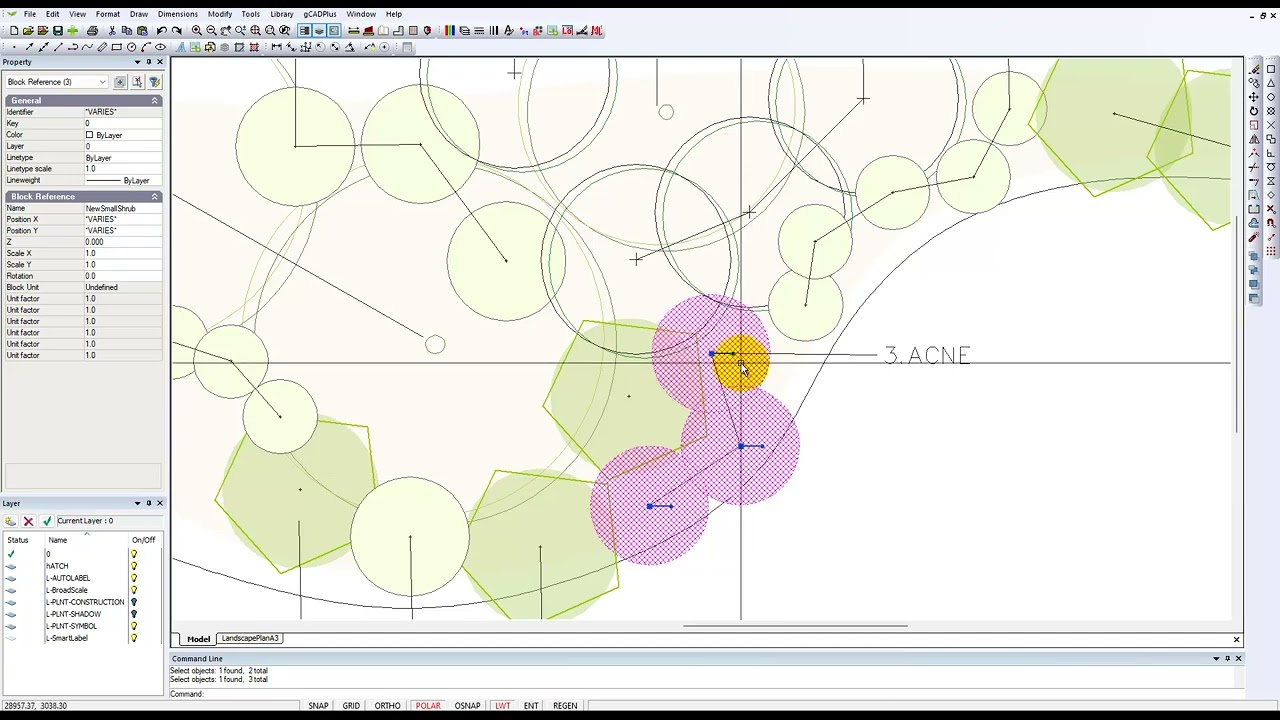Toggle hATCH layer light bulb
This screenshot has height=720, width=1280.
coord(133,566)
